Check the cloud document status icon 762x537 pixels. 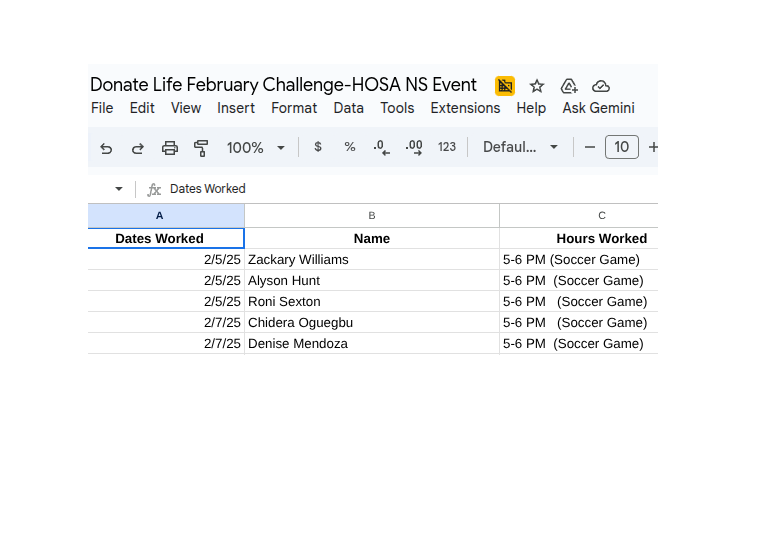click(601, 86)
